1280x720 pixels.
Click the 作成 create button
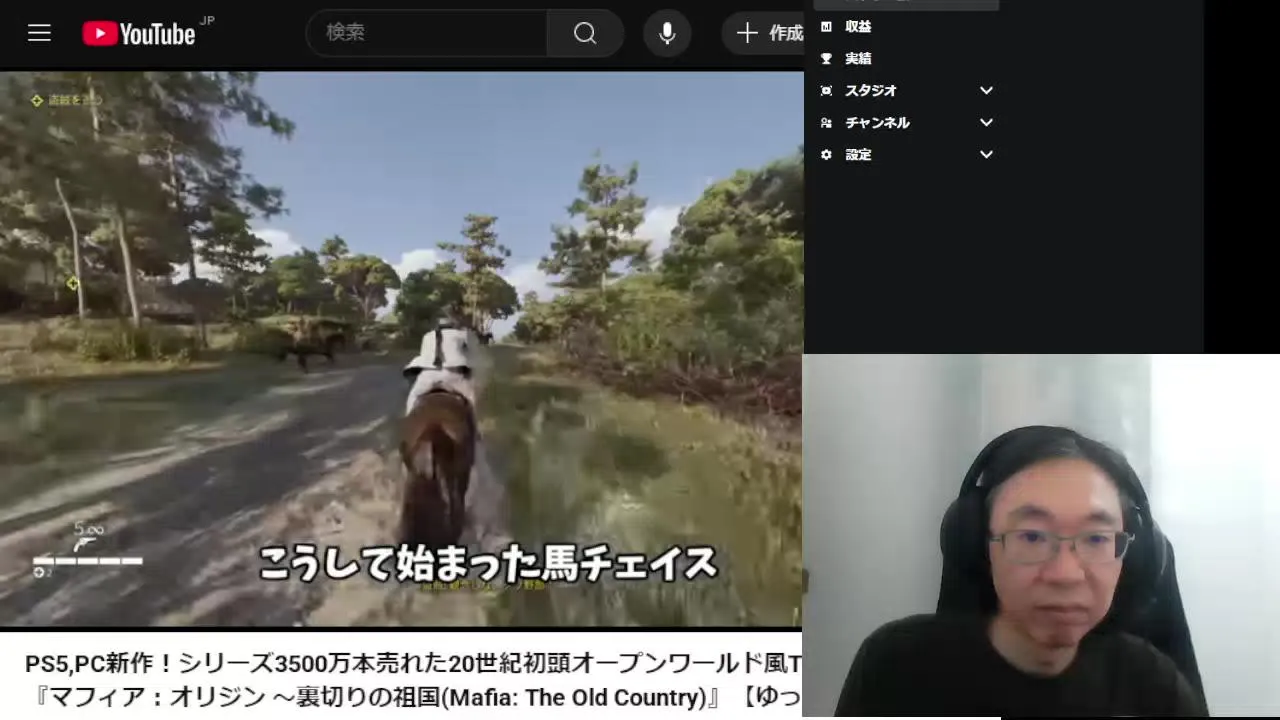click(763, 33)
